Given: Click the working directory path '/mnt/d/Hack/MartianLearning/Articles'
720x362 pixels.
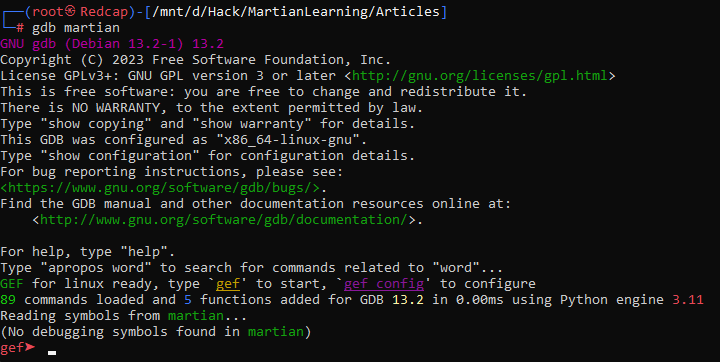Looking at the screenshot, I should (296, 12).
